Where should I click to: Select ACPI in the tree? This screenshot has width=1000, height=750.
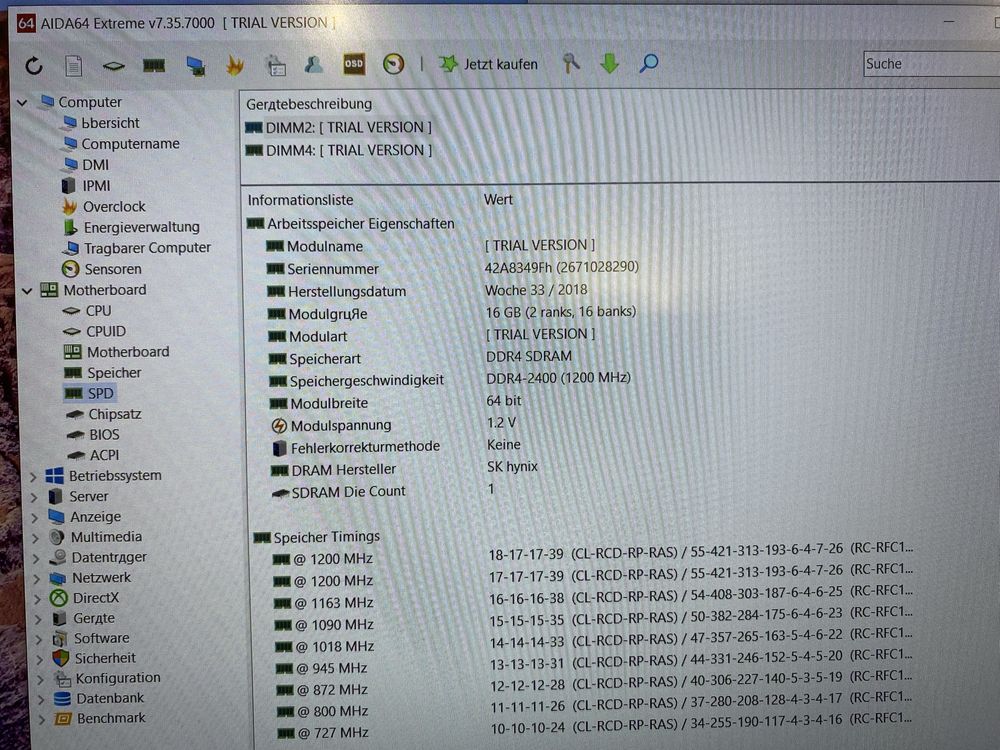pyautogui.click(x=104, y=455)
